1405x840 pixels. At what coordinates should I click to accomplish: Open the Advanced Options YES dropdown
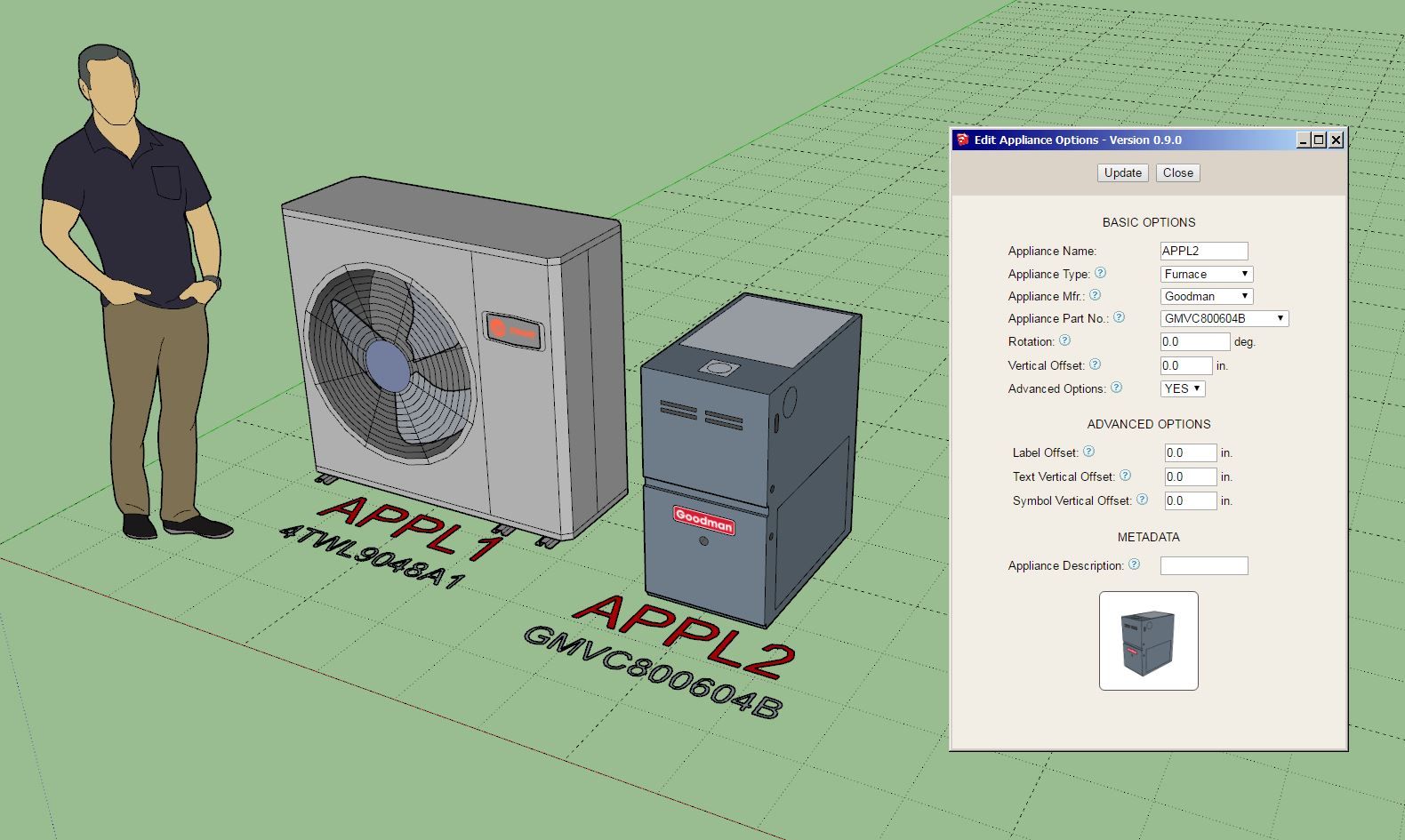[x=1183, y=388]
